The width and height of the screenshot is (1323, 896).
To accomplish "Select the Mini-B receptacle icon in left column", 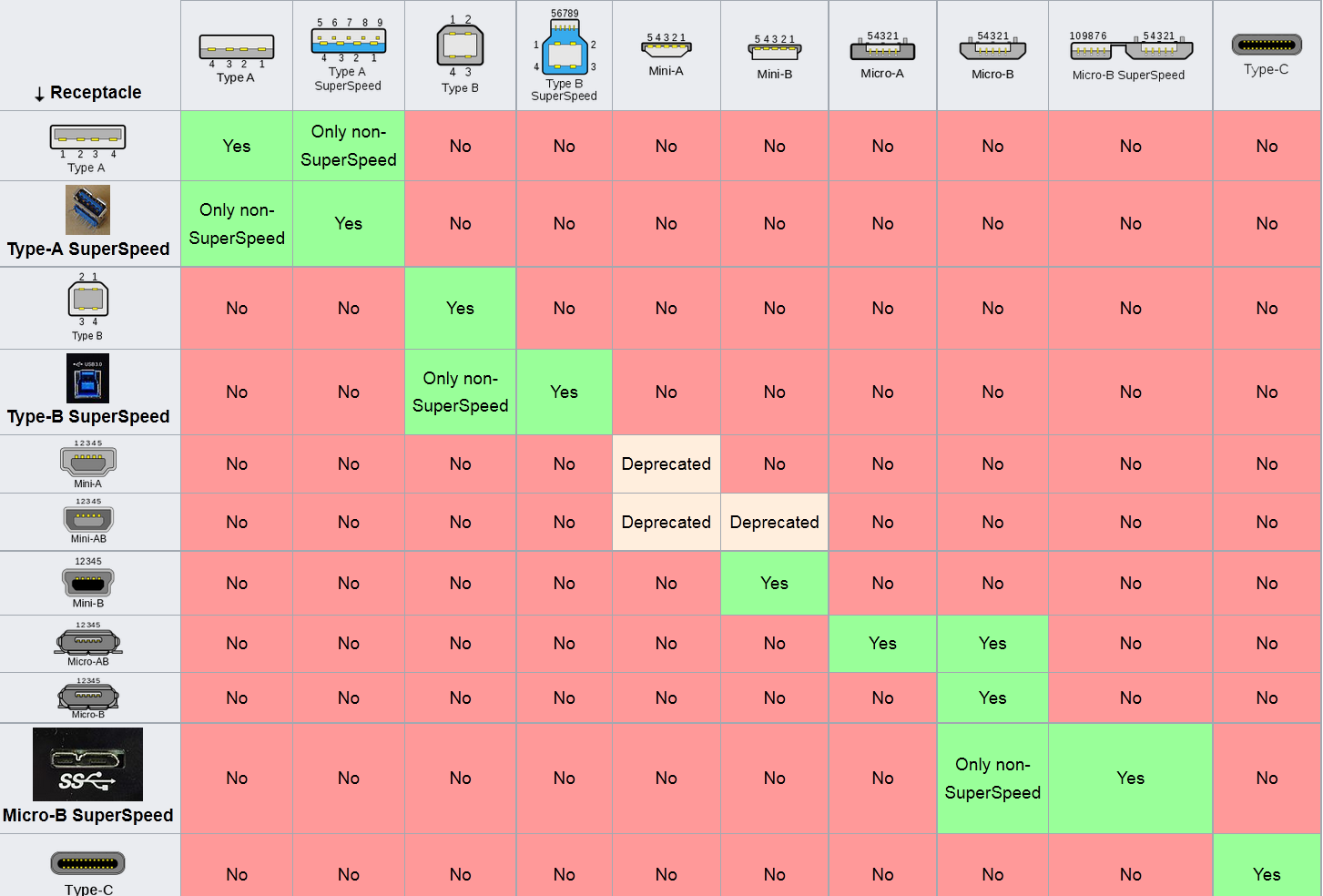I will (x=88, y=581).
